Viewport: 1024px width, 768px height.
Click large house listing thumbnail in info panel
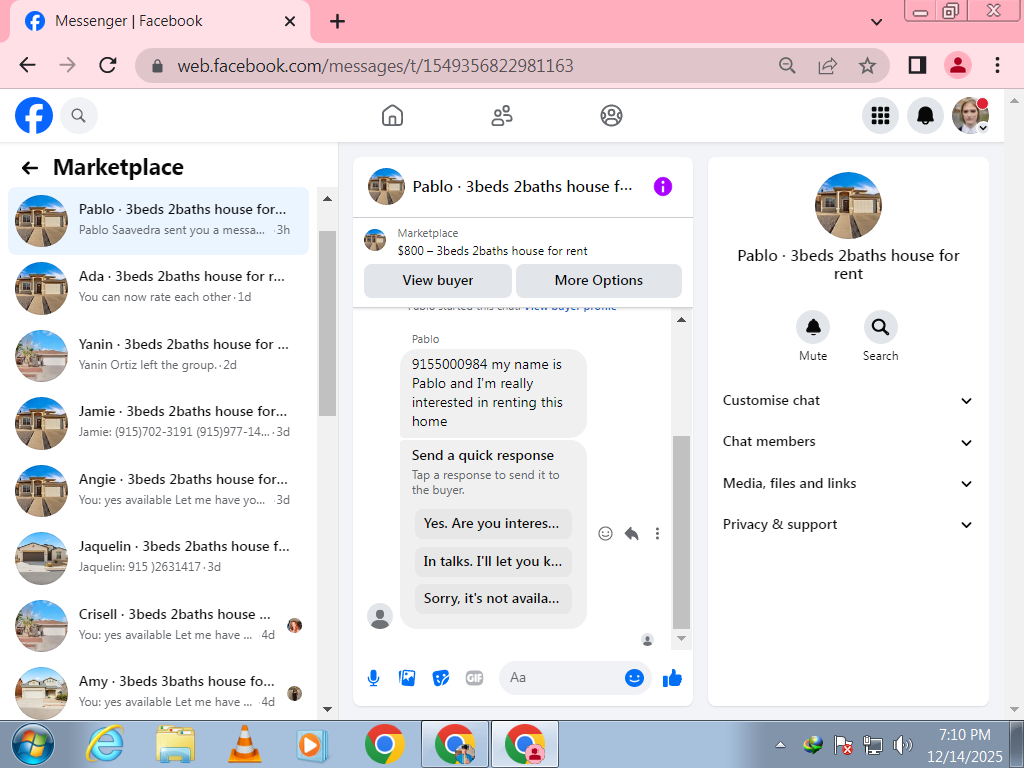pos(848,205)
